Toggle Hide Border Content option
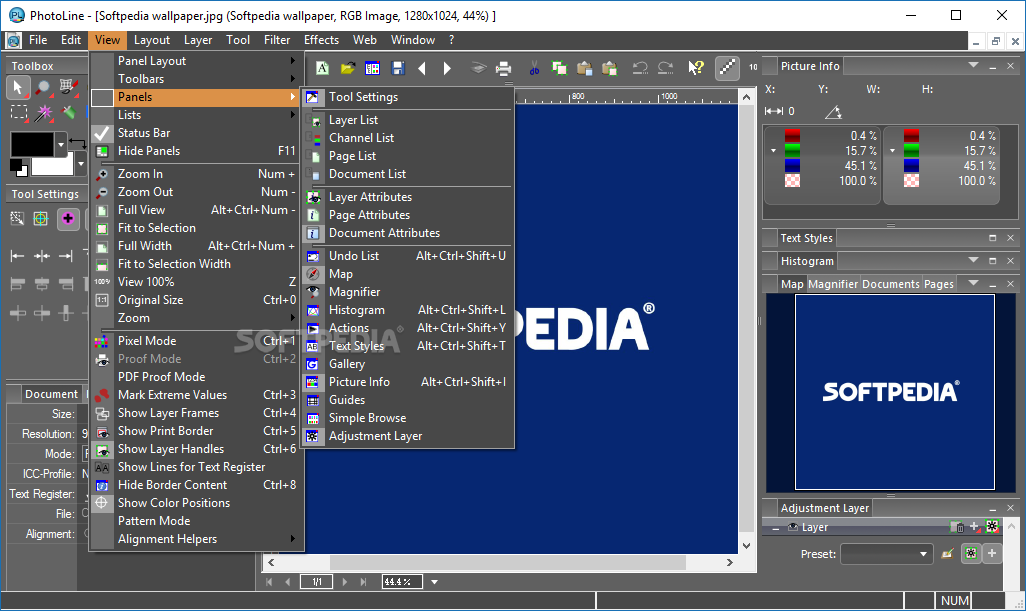 coord(196,485)
